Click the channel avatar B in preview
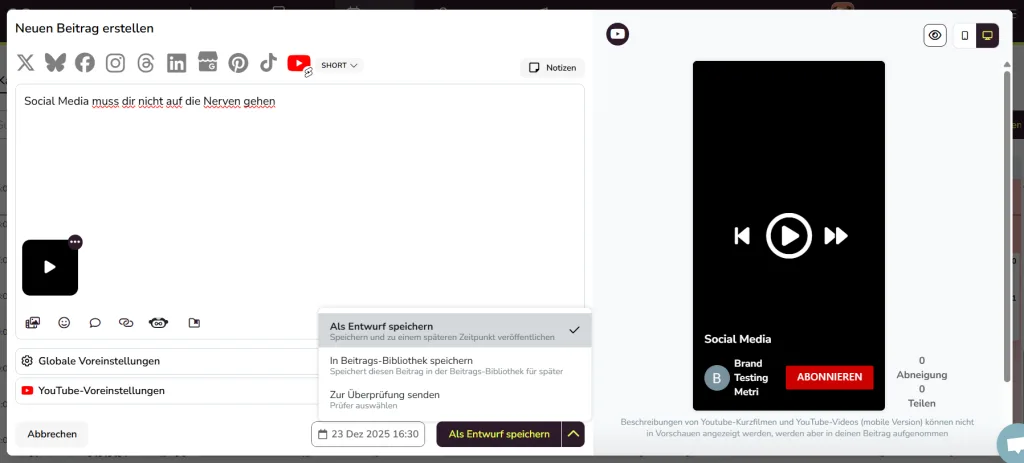Viewport: 1024px width, 463px height. (716, 378)
